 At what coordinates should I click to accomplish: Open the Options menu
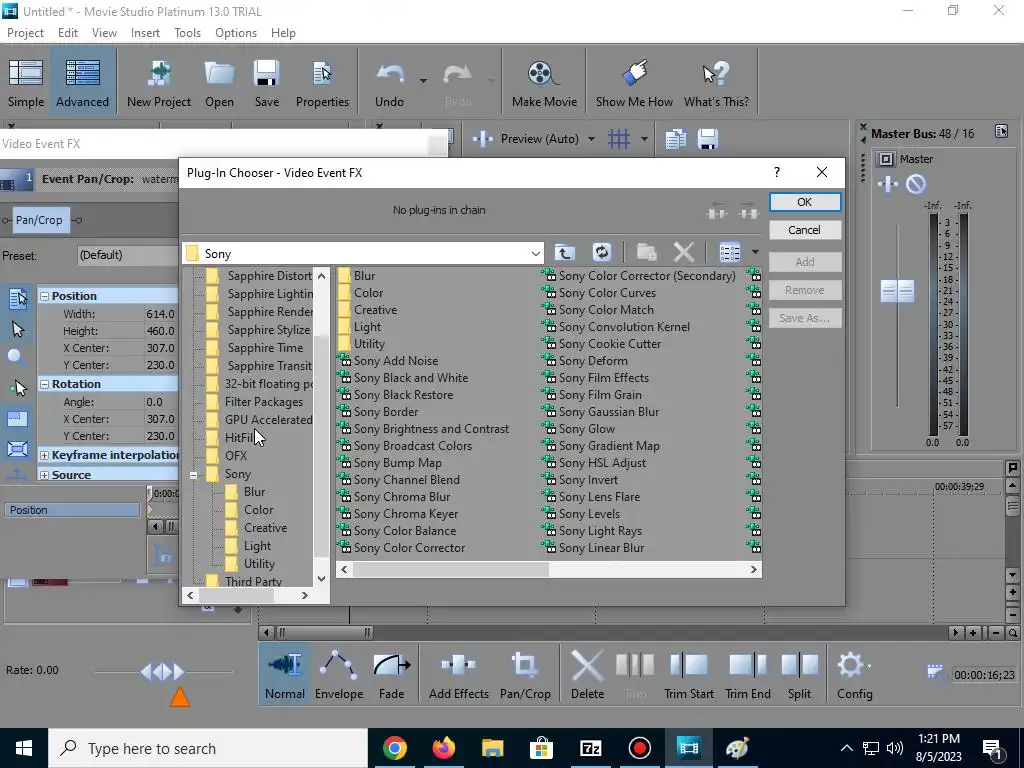pos(236,33)
